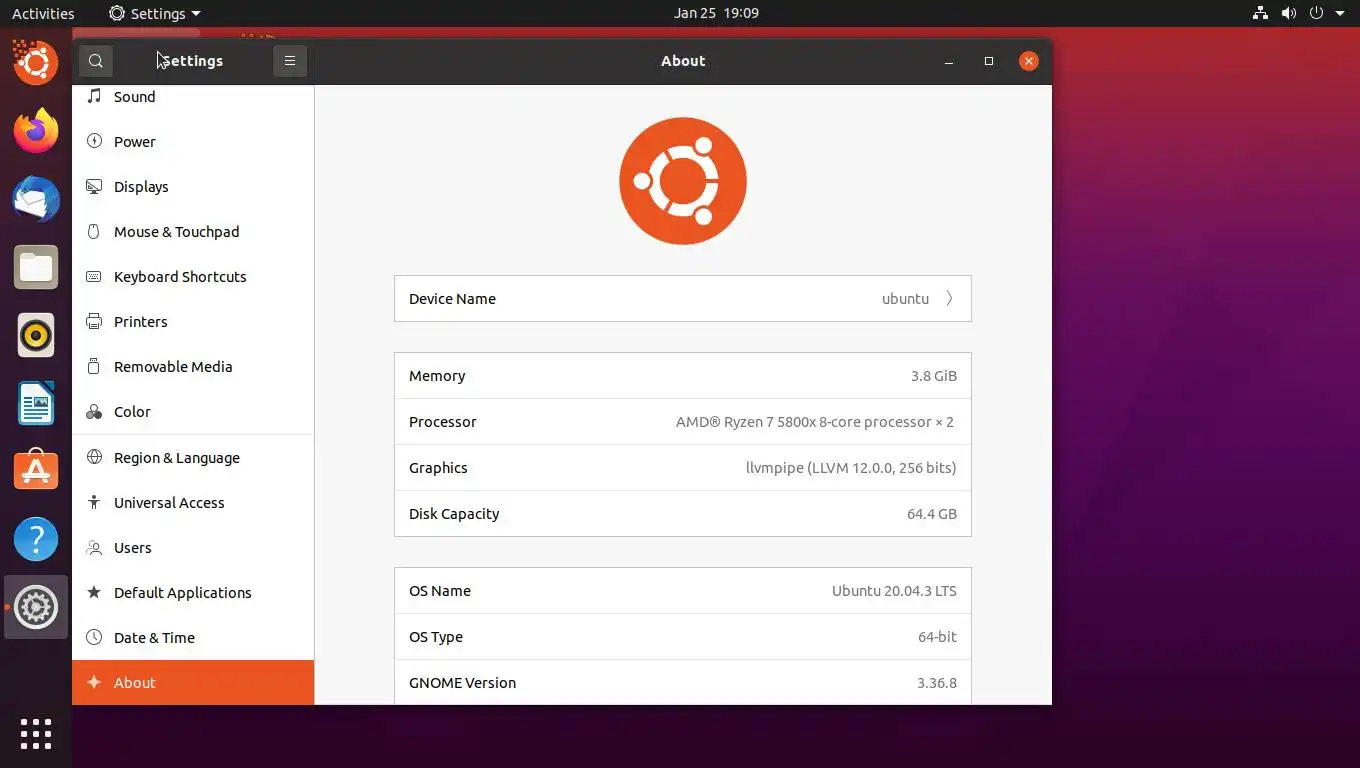Expand the system menu arrow in top bar
This screenshot has width=1360, height=768.
(1340, 14)
